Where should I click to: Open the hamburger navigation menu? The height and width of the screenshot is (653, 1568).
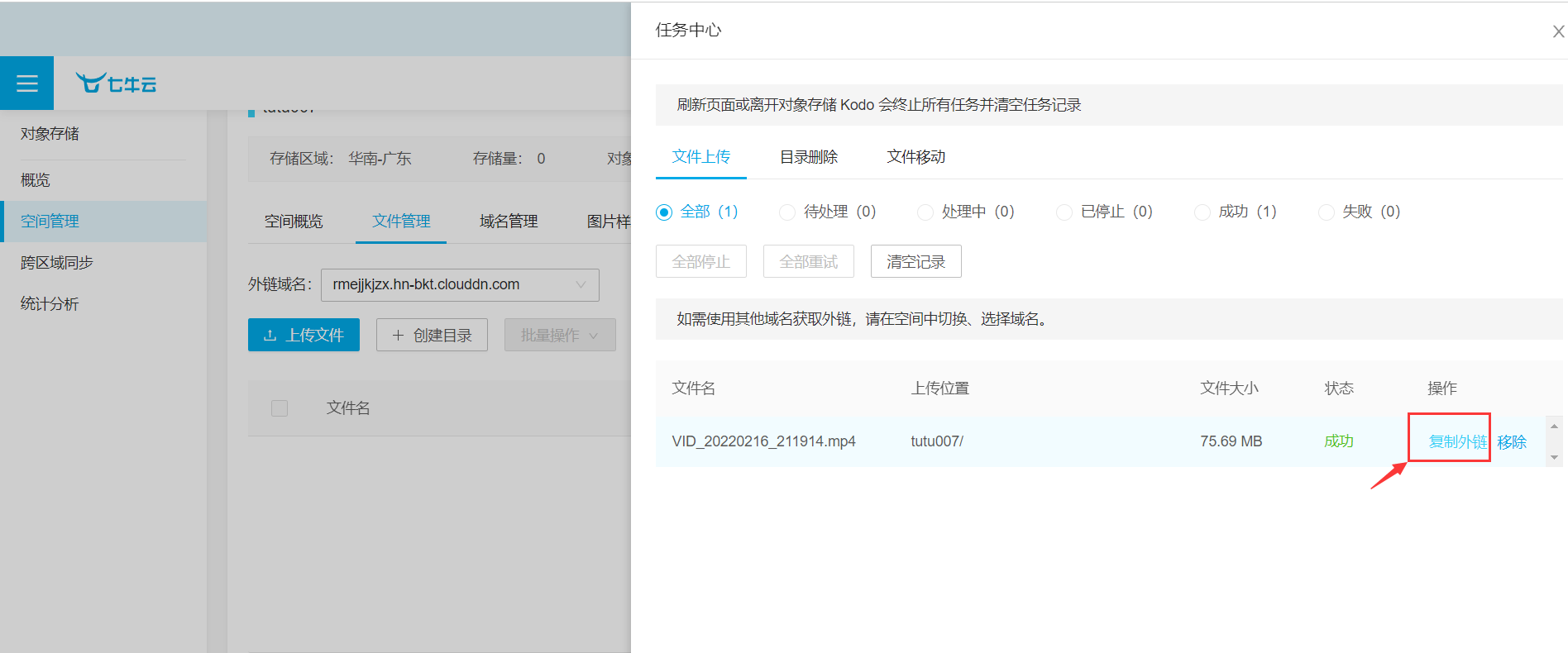[x=26, y=83]
